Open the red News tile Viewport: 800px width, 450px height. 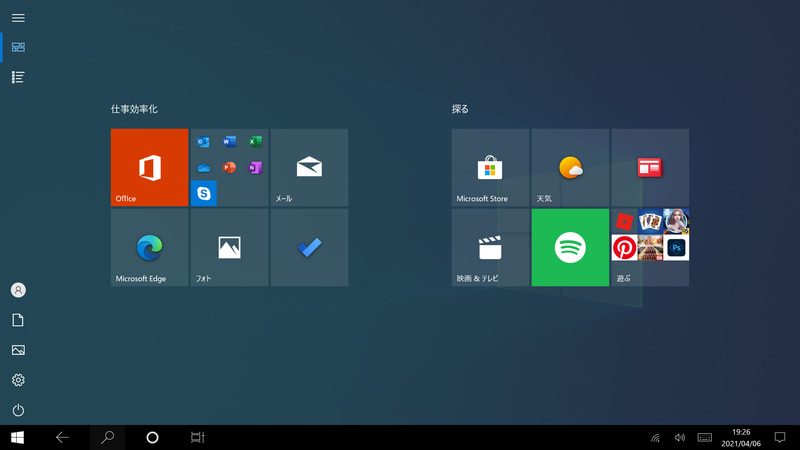(651, 167)
